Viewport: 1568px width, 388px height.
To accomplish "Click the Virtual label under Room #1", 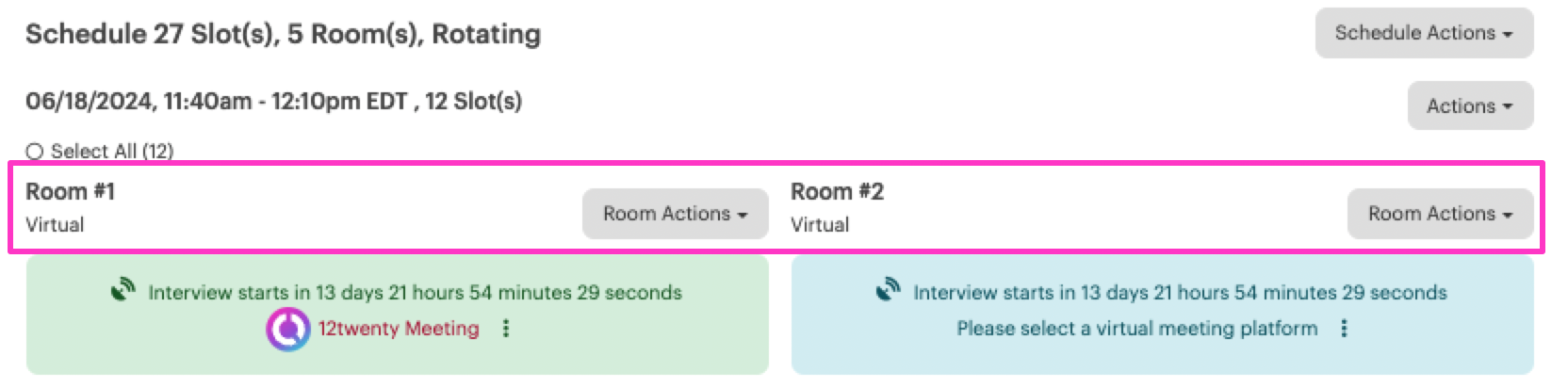I will click(x=55, y=225).
